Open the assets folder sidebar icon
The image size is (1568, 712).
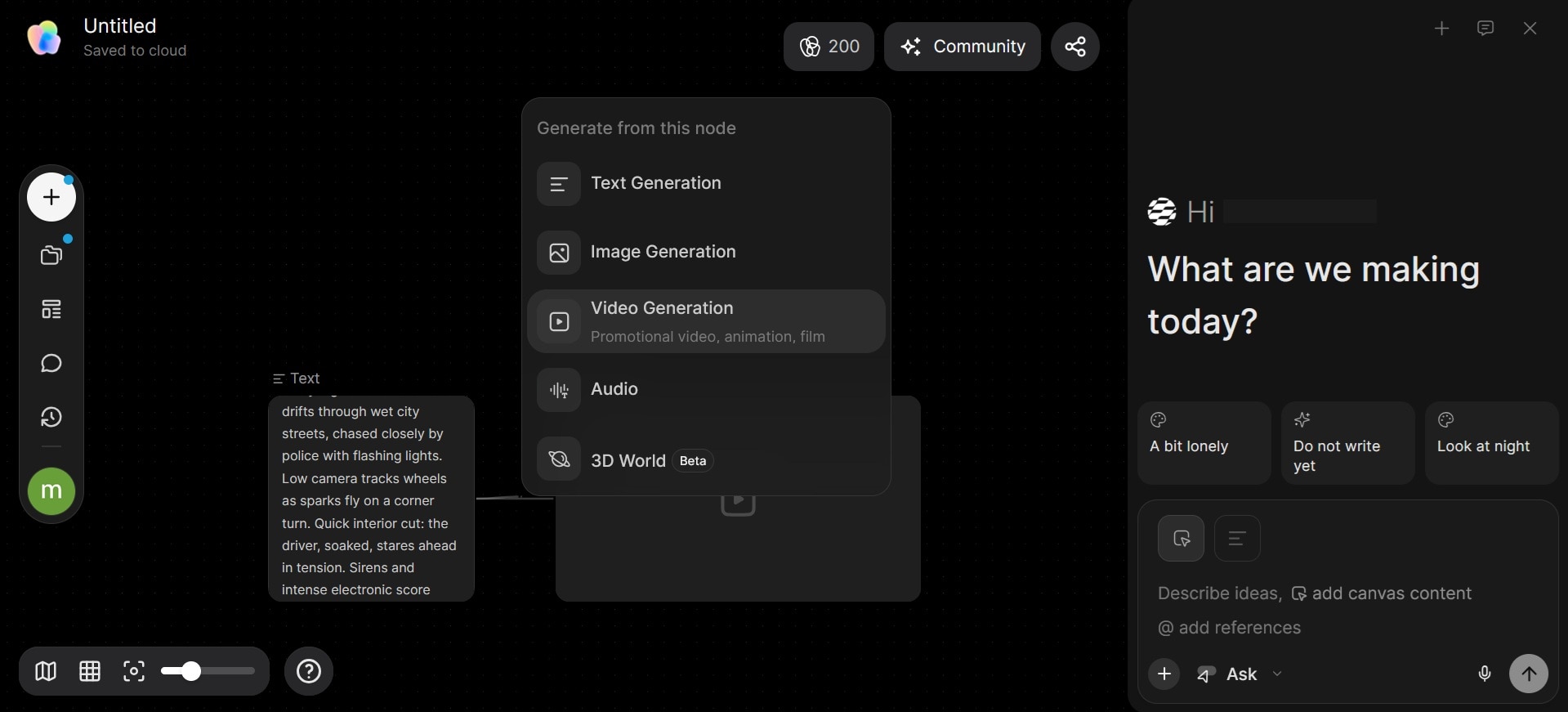51,255
